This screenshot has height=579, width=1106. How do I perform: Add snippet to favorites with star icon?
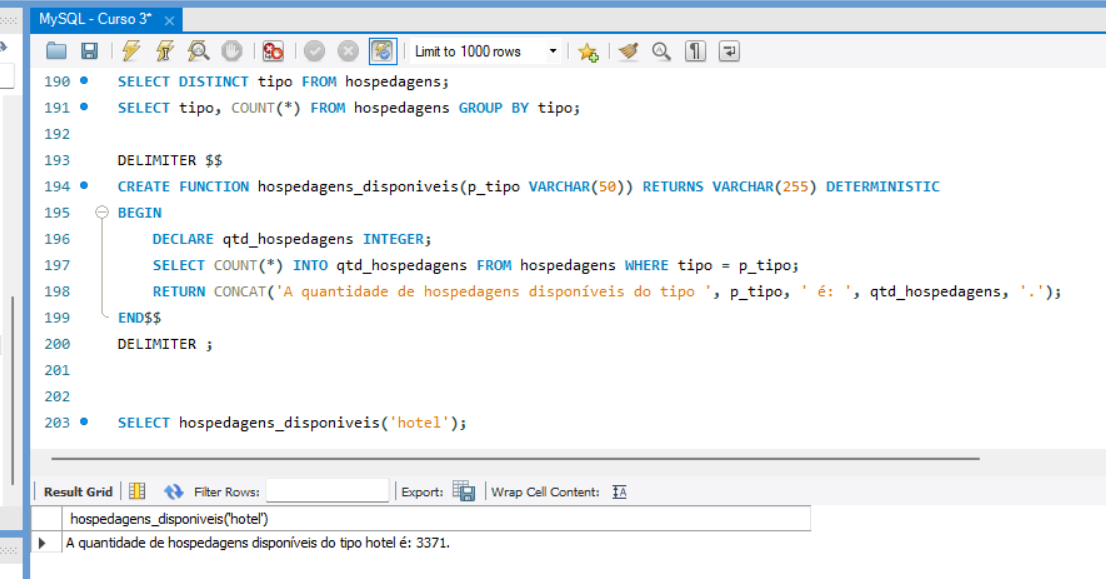[x=588, y=52]
